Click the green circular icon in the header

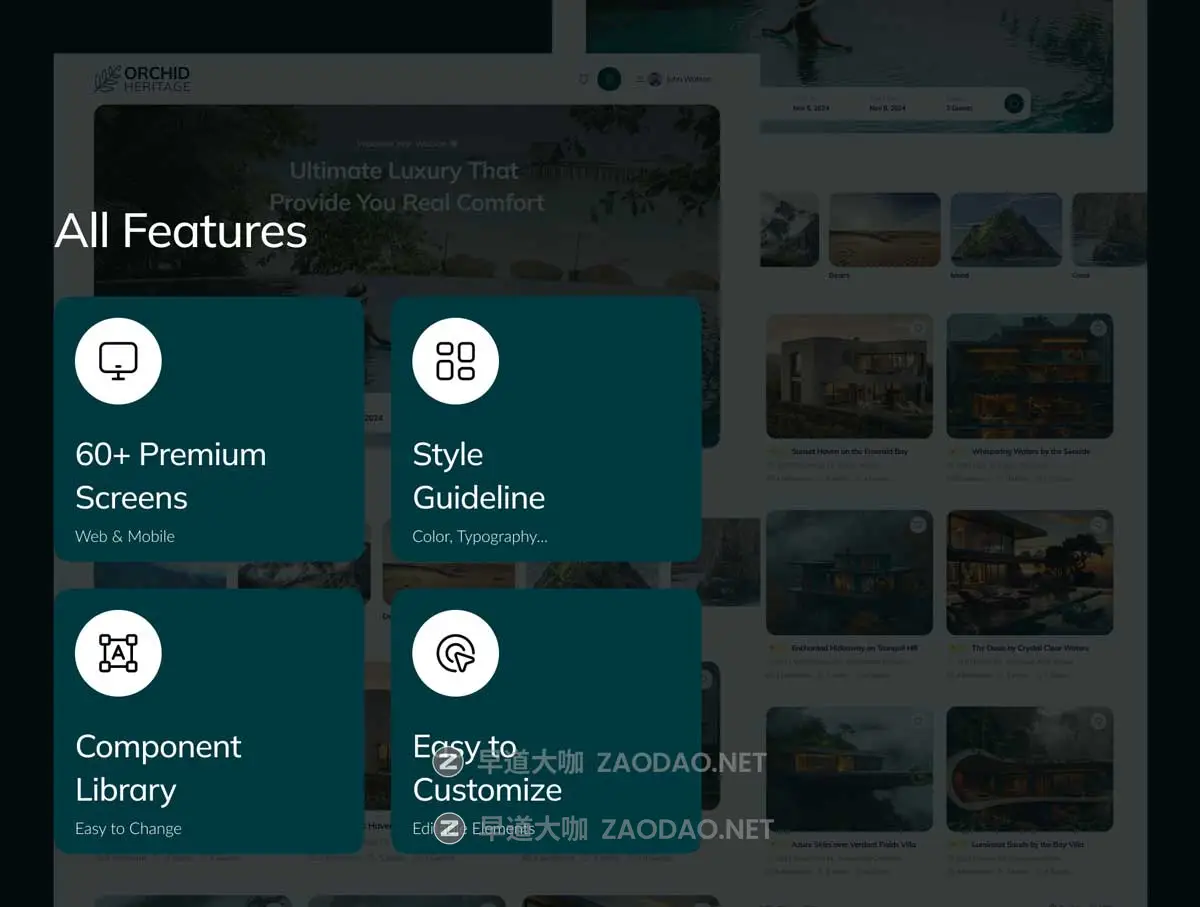[x=609, y=79]
